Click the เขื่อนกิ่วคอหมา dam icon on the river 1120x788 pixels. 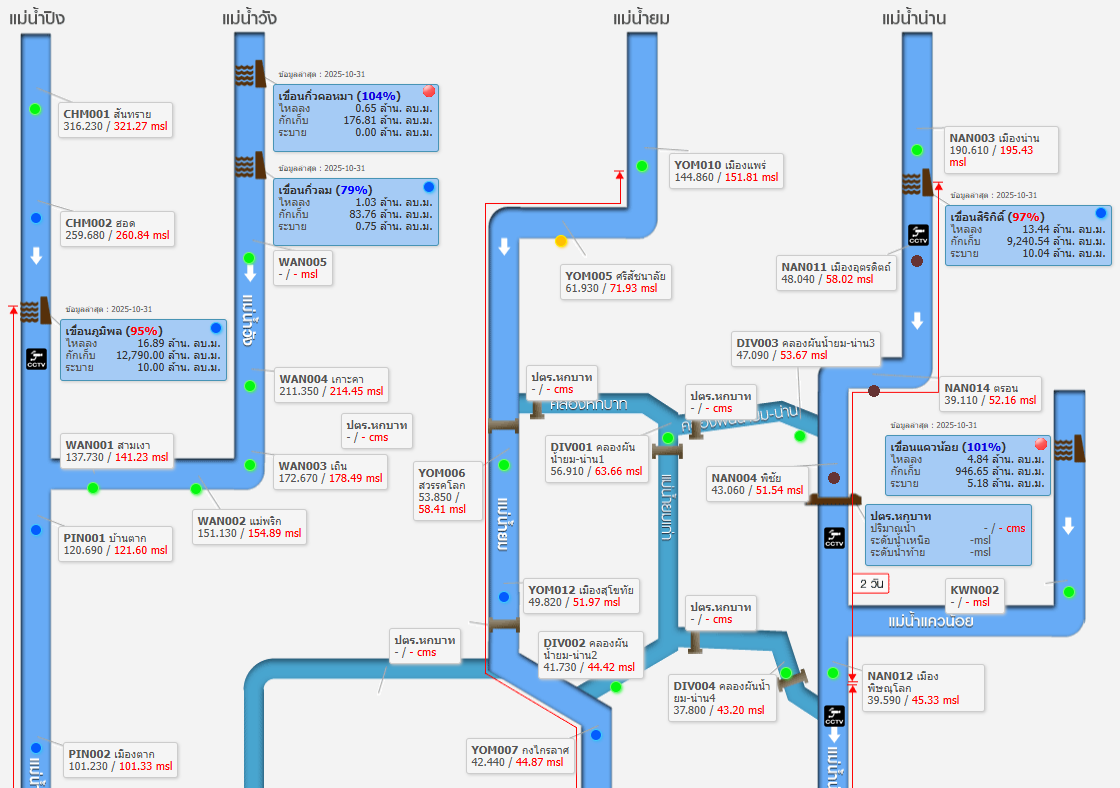coord(250,75)
